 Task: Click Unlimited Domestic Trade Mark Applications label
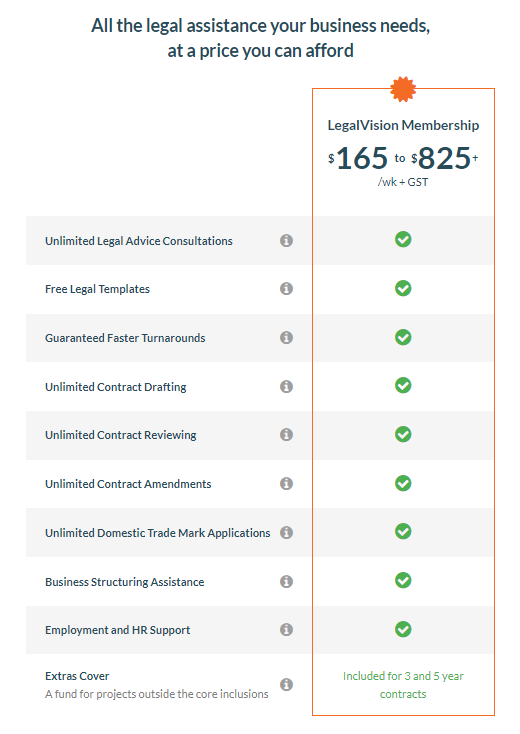coord(158,533)
